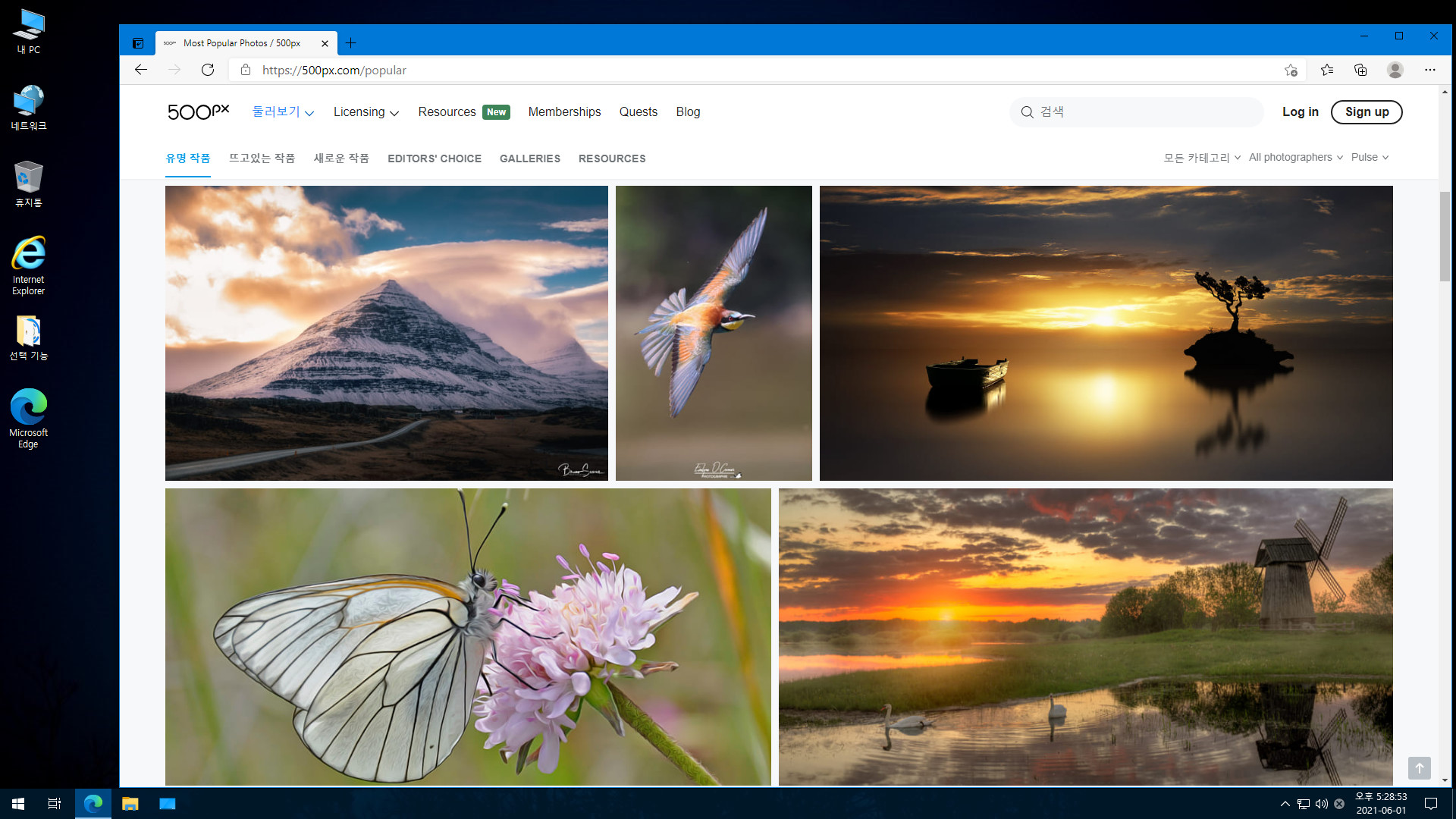Expand the 모든 카테고리 dropdown filter
Screen dimensions: 1456x819
[1200, 157]
